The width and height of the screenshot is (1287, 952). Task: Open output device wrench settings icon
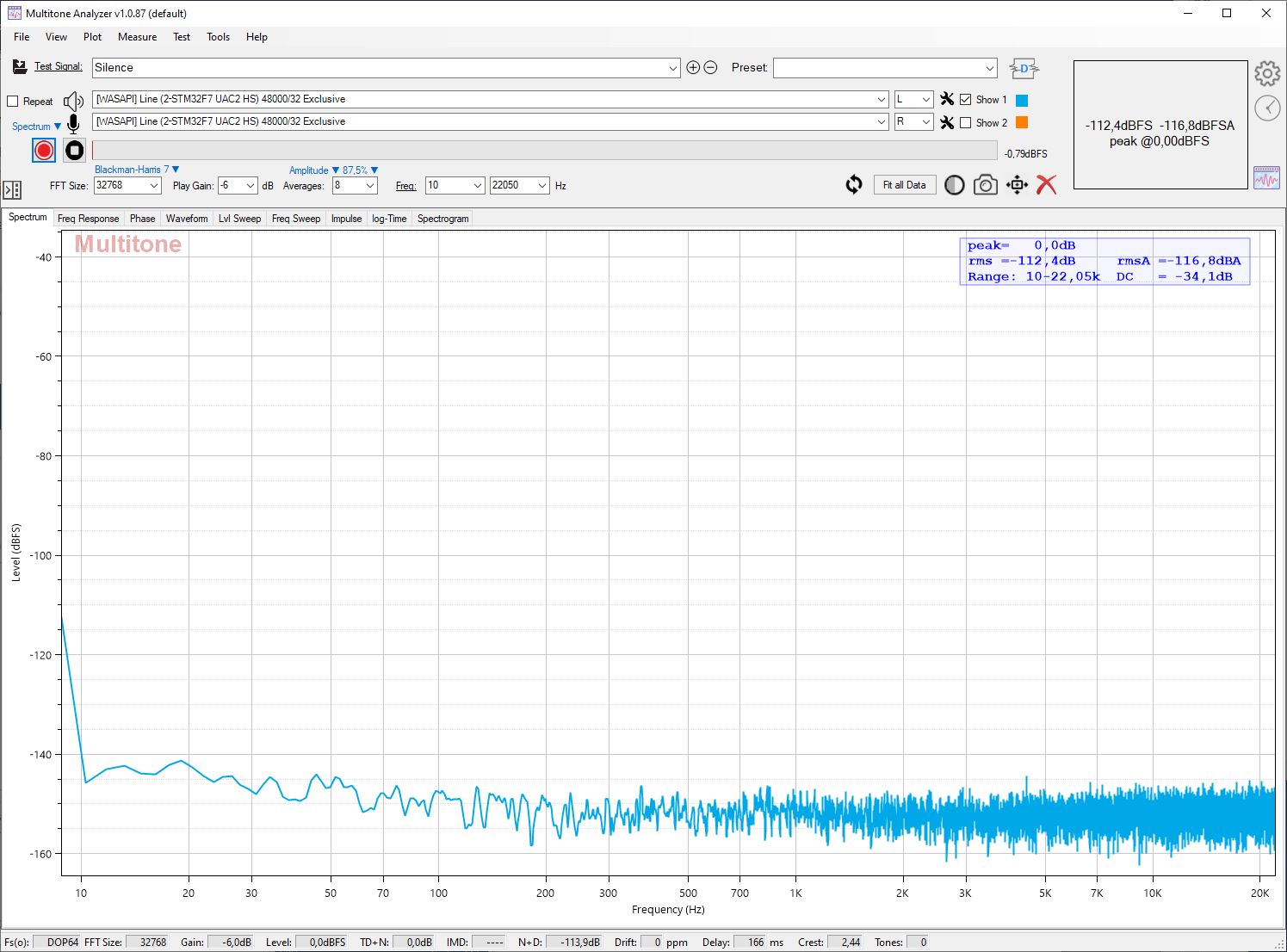[x=947, y=99]
